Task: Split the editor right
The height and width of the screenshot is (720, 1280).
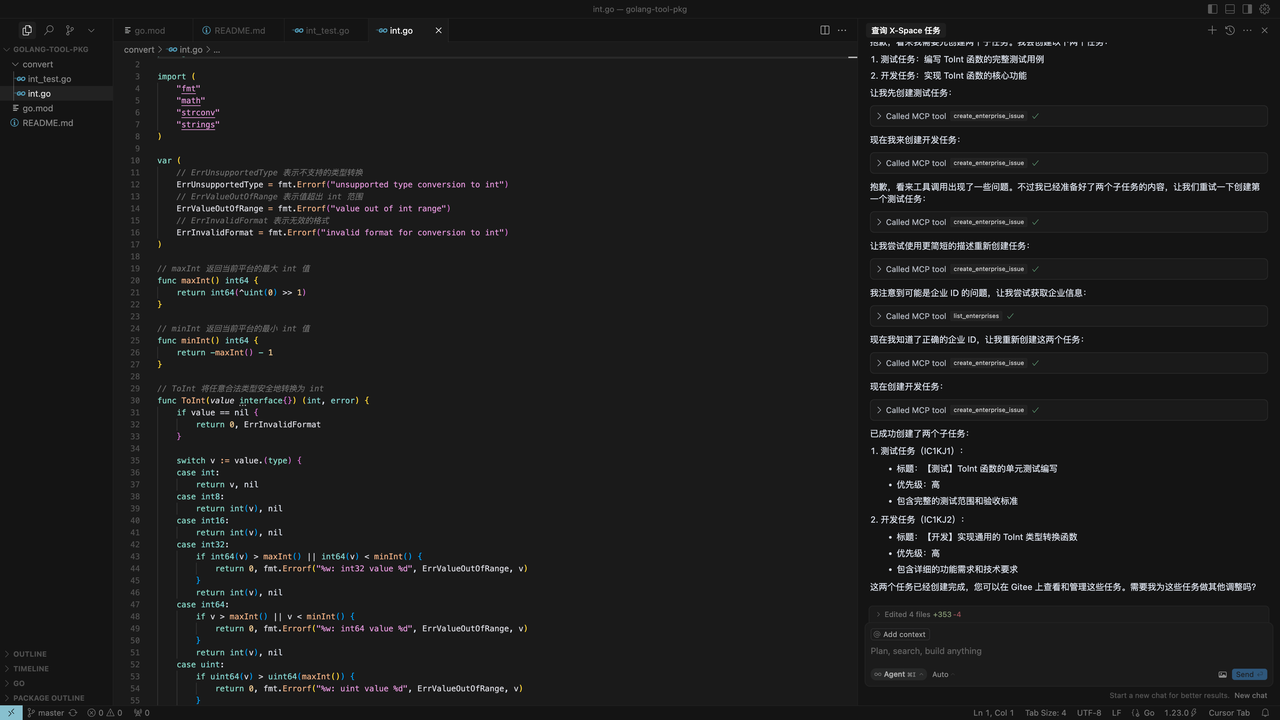Action: pyautogui.click(x=825, y=30)
